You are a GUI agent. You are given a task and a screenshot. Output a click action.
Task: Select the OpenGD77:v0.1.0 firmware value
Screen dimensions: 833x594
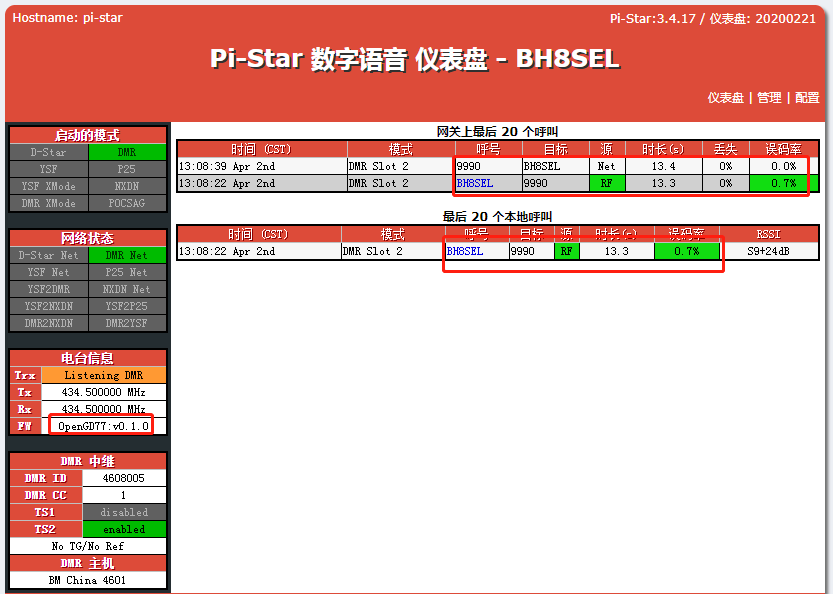pos(103,426)
